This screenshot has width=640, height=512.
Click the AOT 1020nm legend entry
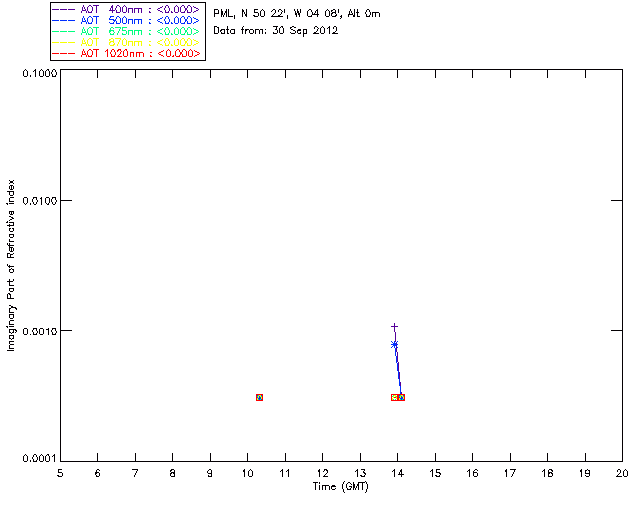[126, 53]
